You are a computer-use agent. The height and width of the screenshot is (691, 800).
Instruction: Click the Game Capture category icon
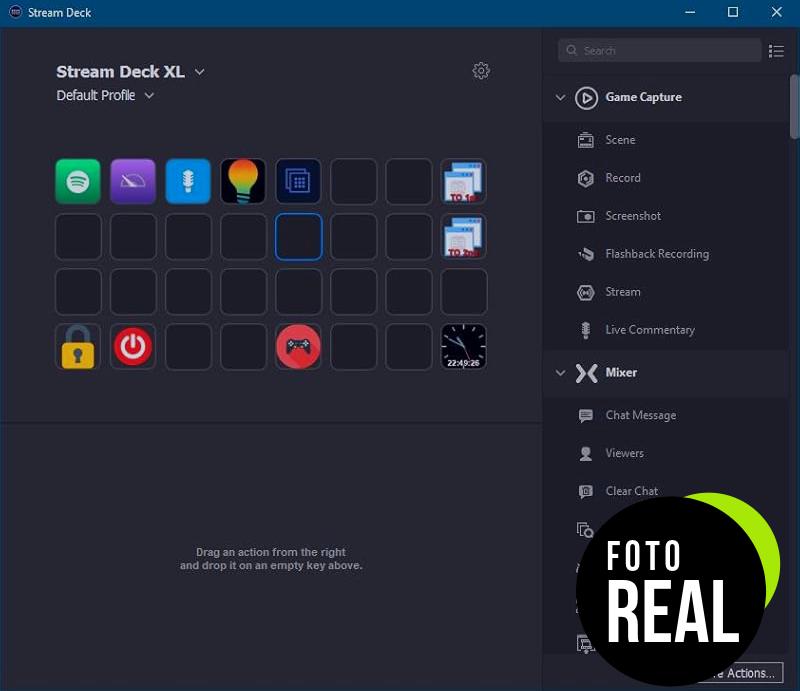586,98
